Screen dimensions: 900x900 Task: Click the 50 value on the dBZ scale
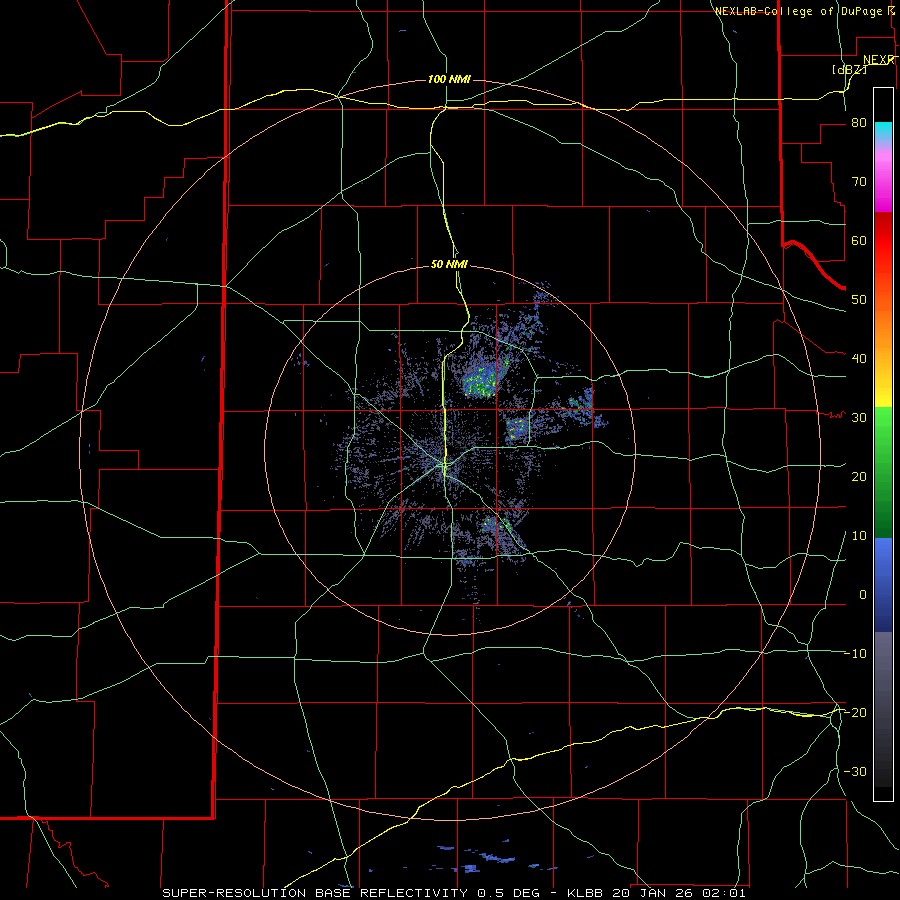pos(859,300)
